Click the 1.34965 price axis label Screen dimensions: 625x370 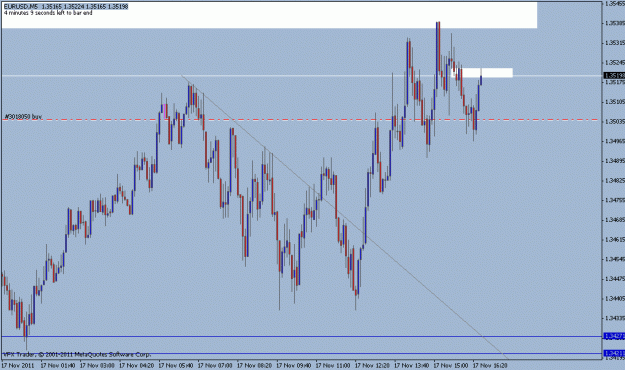(x=615, y=141)
